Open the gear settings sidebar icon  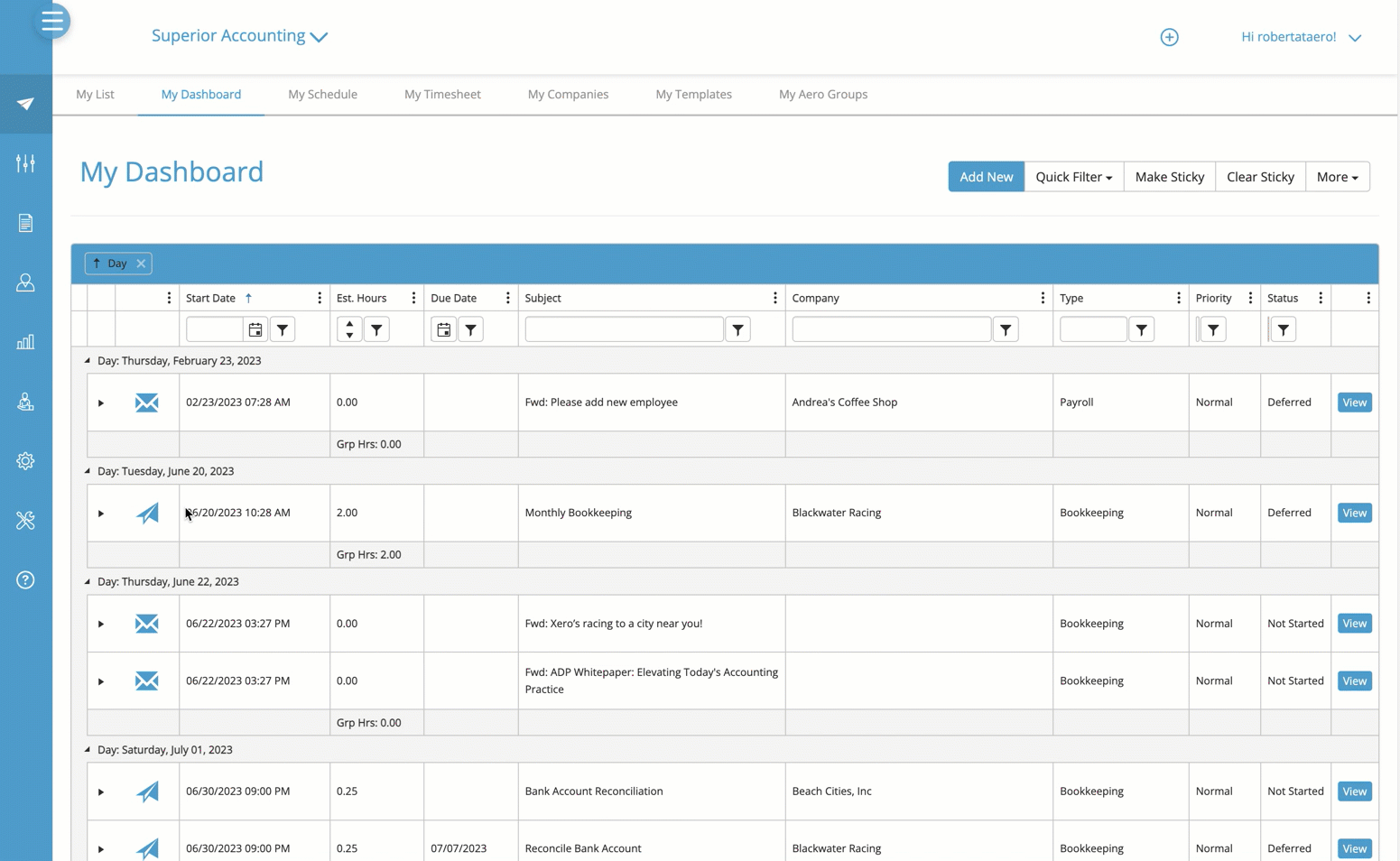pos(25,461)
